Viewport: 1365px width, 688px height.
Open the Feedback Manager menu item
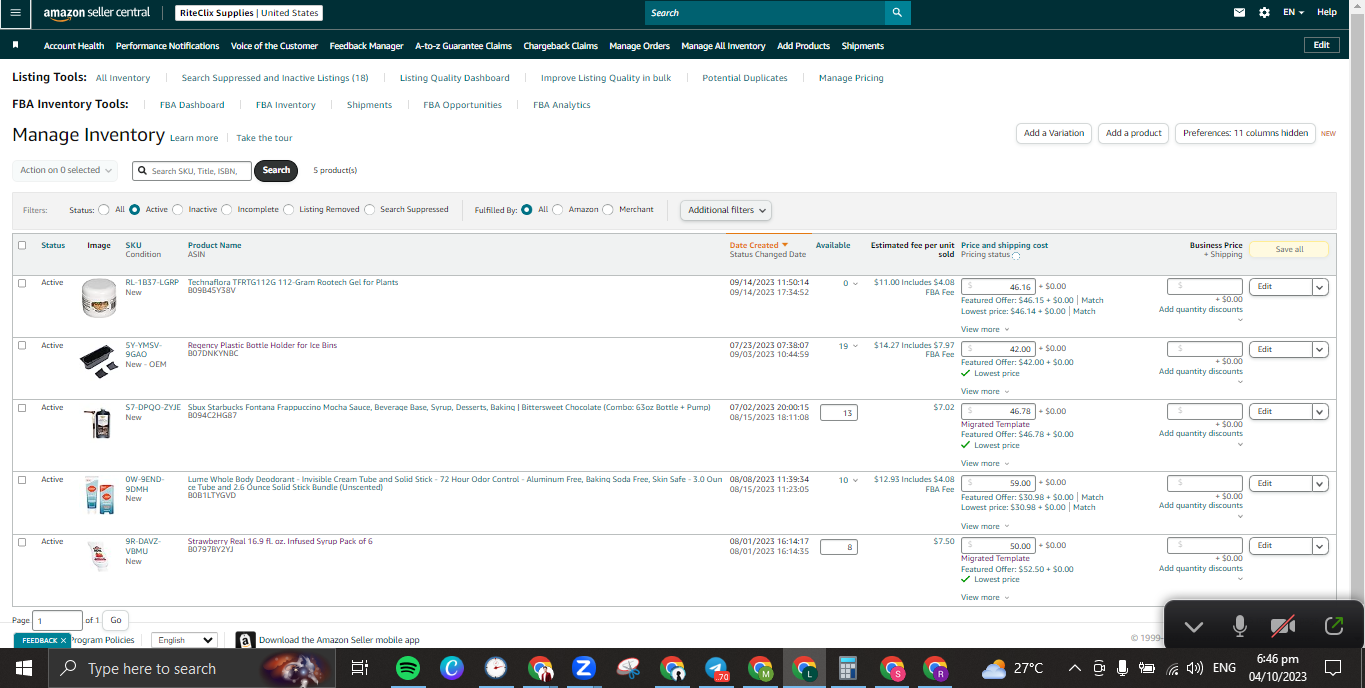[x=366, y=46]
